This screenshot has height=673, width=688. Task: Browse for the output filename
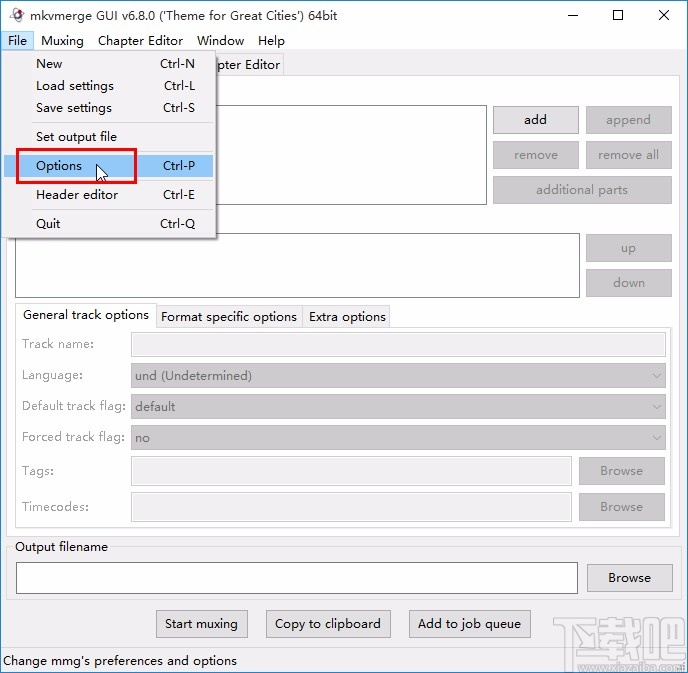tap(630, 578)
